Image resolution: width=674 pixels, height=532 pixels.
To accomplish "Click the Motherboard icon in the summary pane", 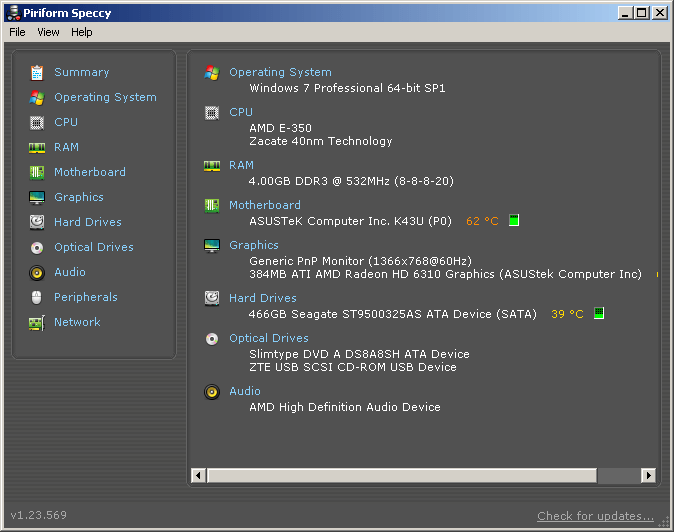I will tap(212, 206).
